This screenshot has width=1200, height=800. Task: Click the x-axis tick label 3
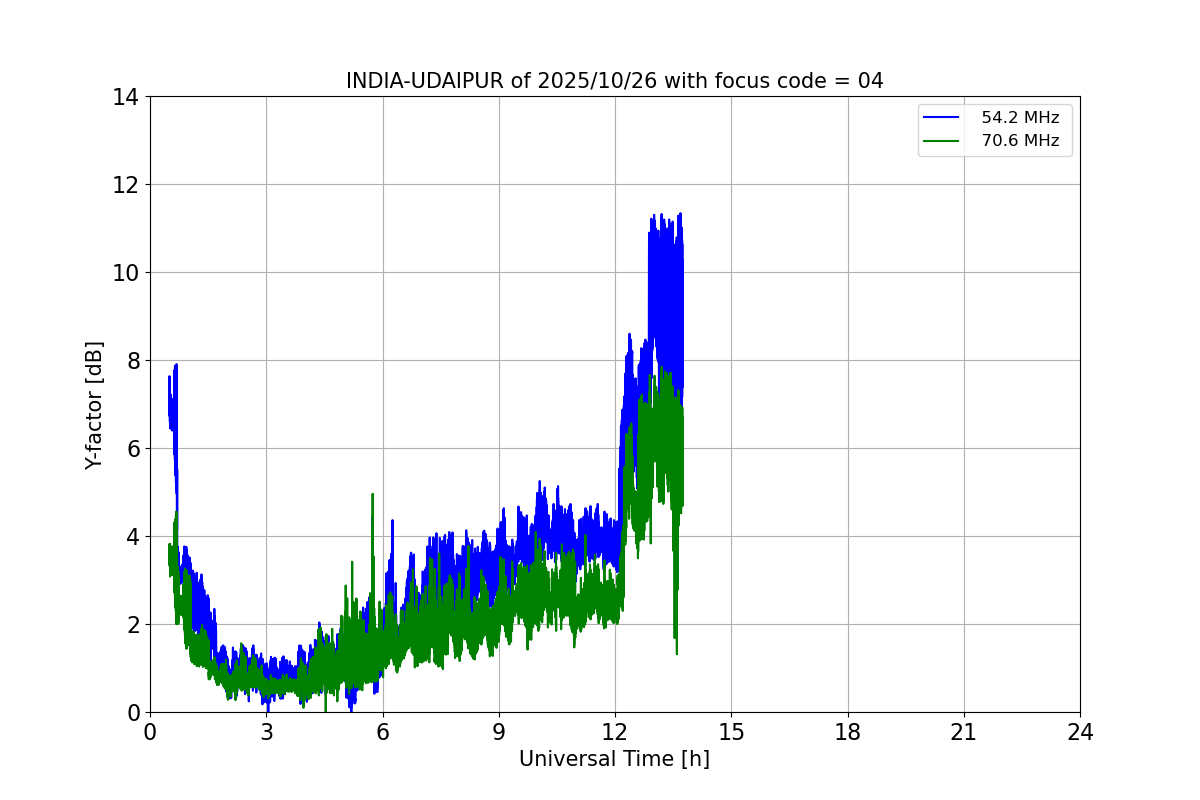[x=266, y=732]
